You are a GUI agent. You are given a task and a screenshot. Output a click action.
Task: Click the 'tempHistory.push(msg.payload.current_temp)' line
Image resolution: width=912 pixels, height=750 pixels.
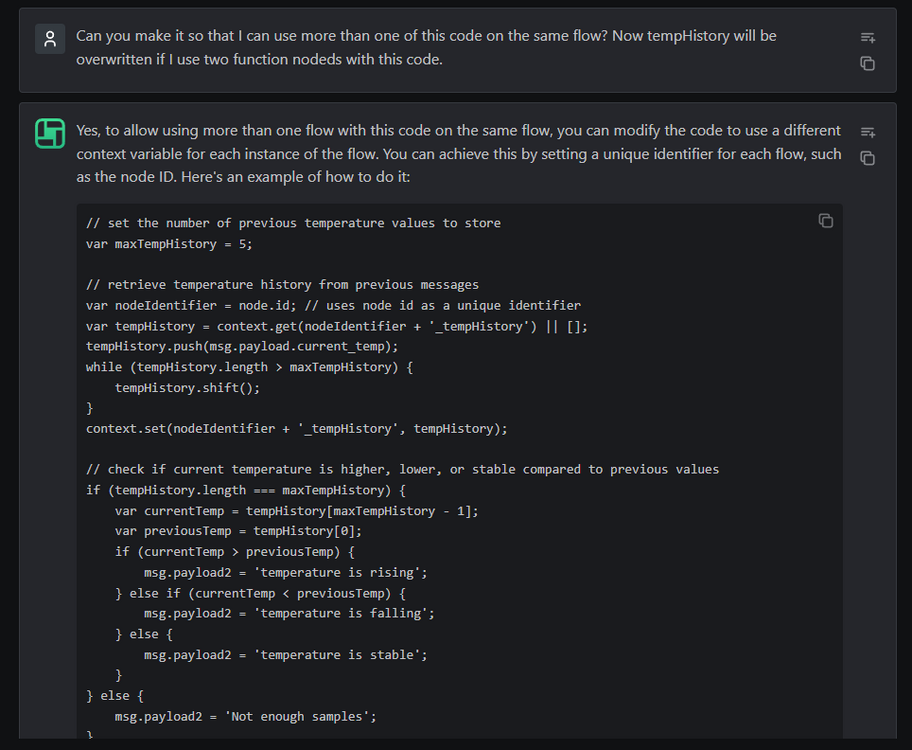click(242, 346)
